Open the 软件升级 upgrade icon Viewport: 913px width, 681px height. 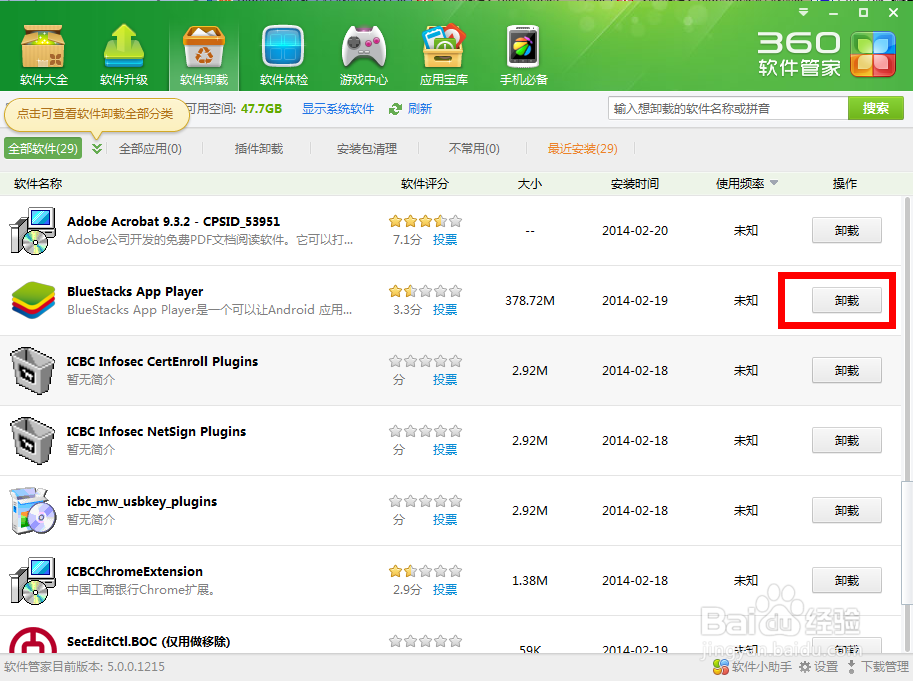pos(123,55)
